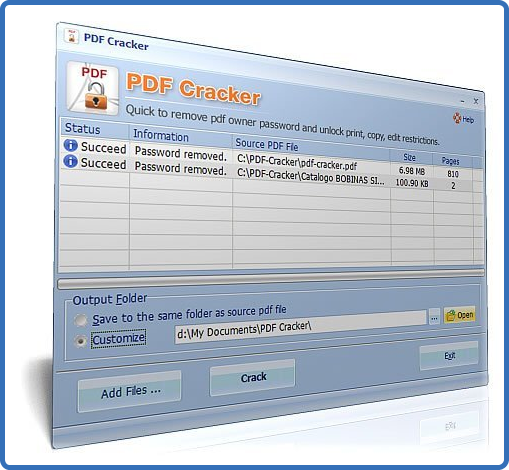Click the Pages column header
This screenshot has width=509, height=470.
[x=452, y=161]
